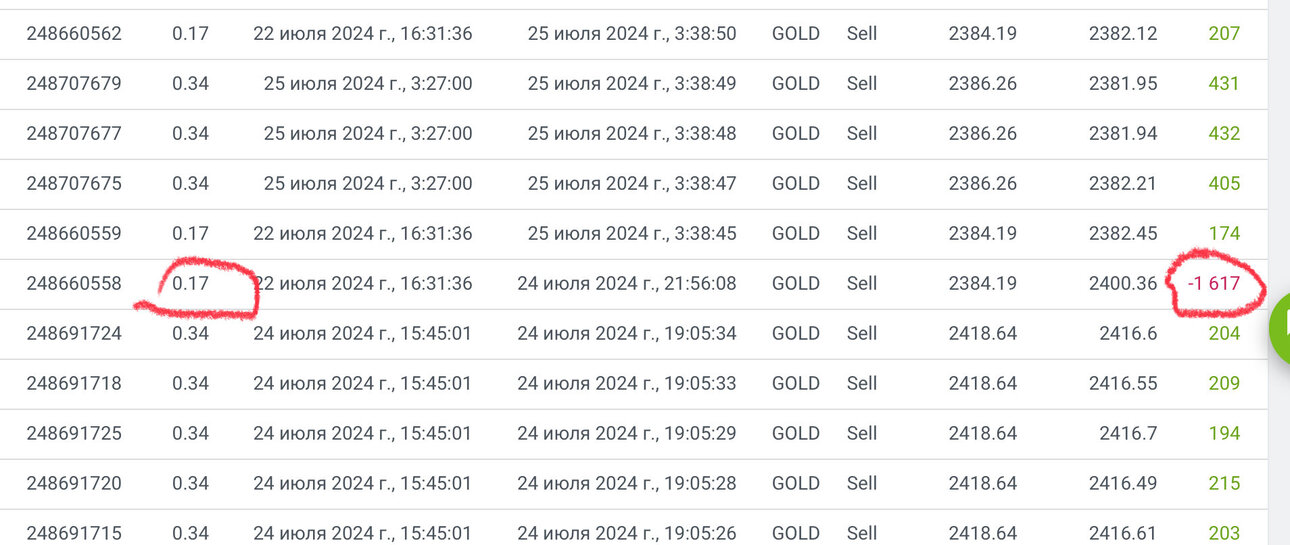Click profit value 194
Image resolution: width=1290 pixels, height=545 pixels.
1224,433
